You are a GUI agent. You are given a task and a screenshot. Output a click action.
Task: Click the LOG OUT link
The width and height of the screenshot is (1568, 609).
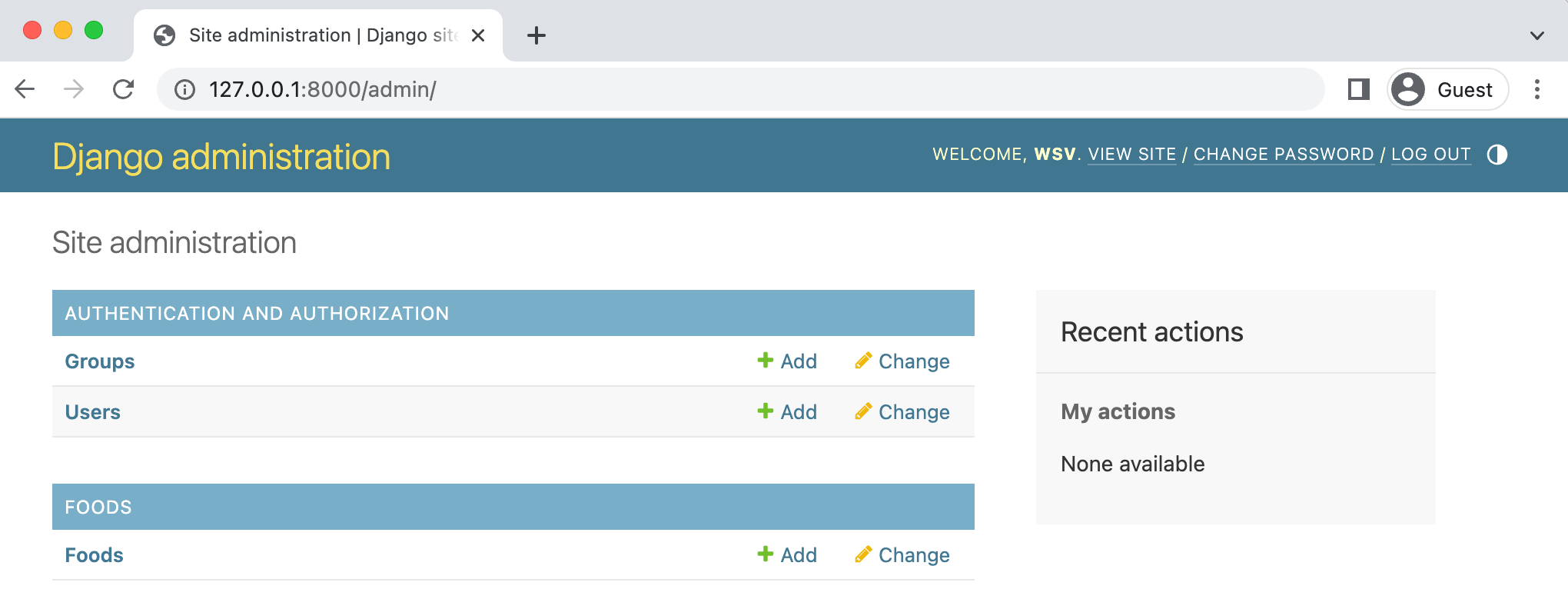1431,155
